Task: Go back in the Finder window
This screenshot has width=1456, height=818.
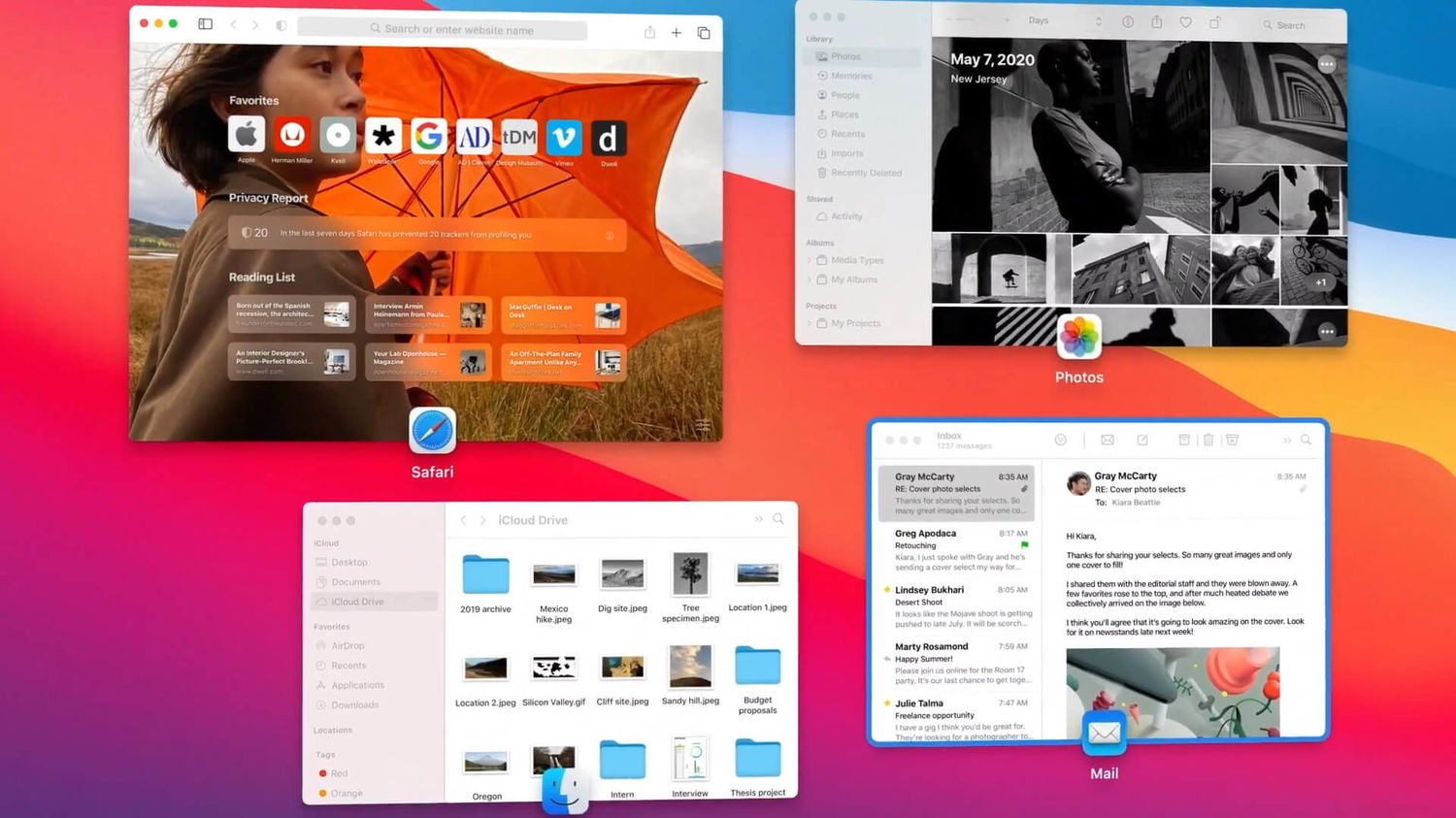Action: coord(464,520)
